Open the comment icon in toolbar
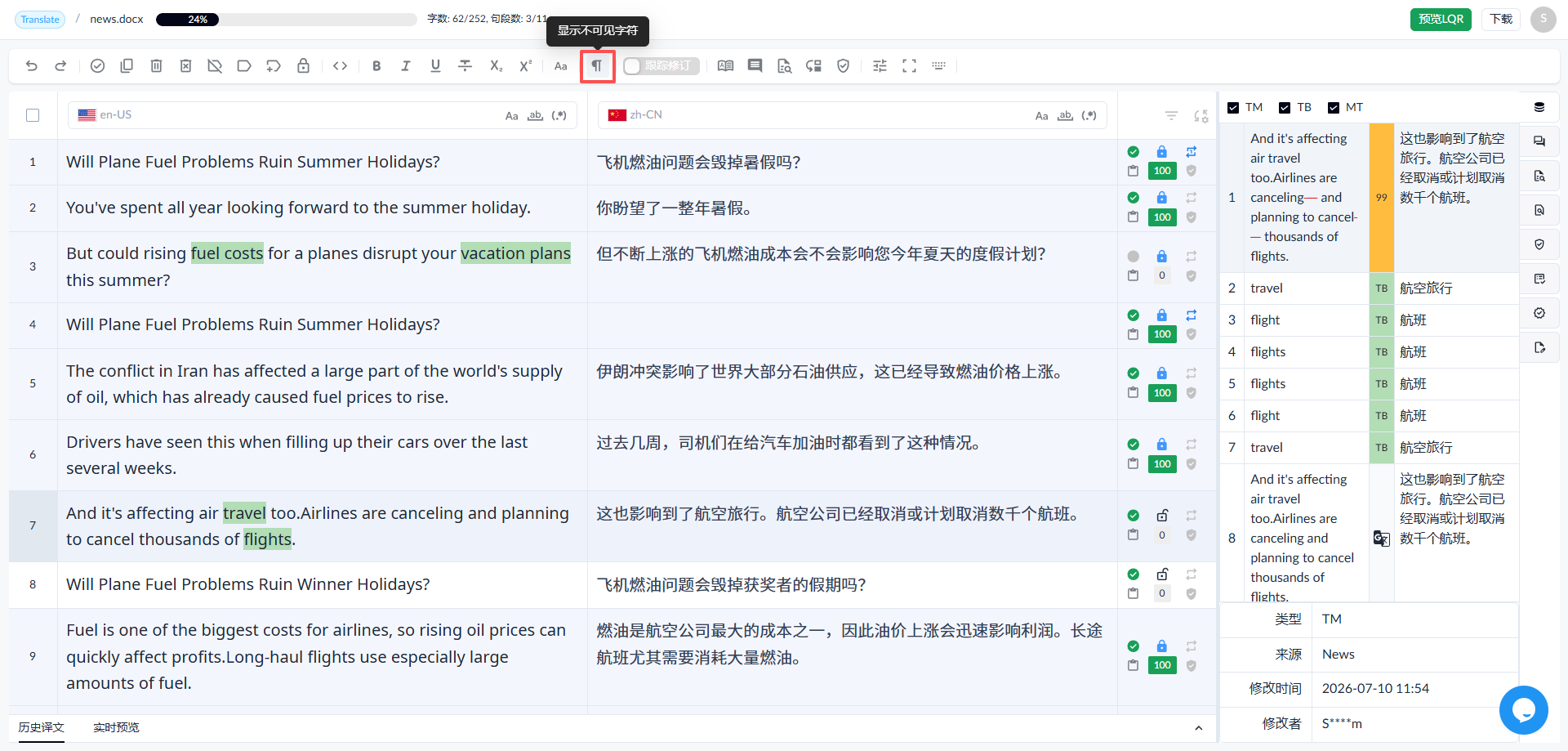 point(755,66)
